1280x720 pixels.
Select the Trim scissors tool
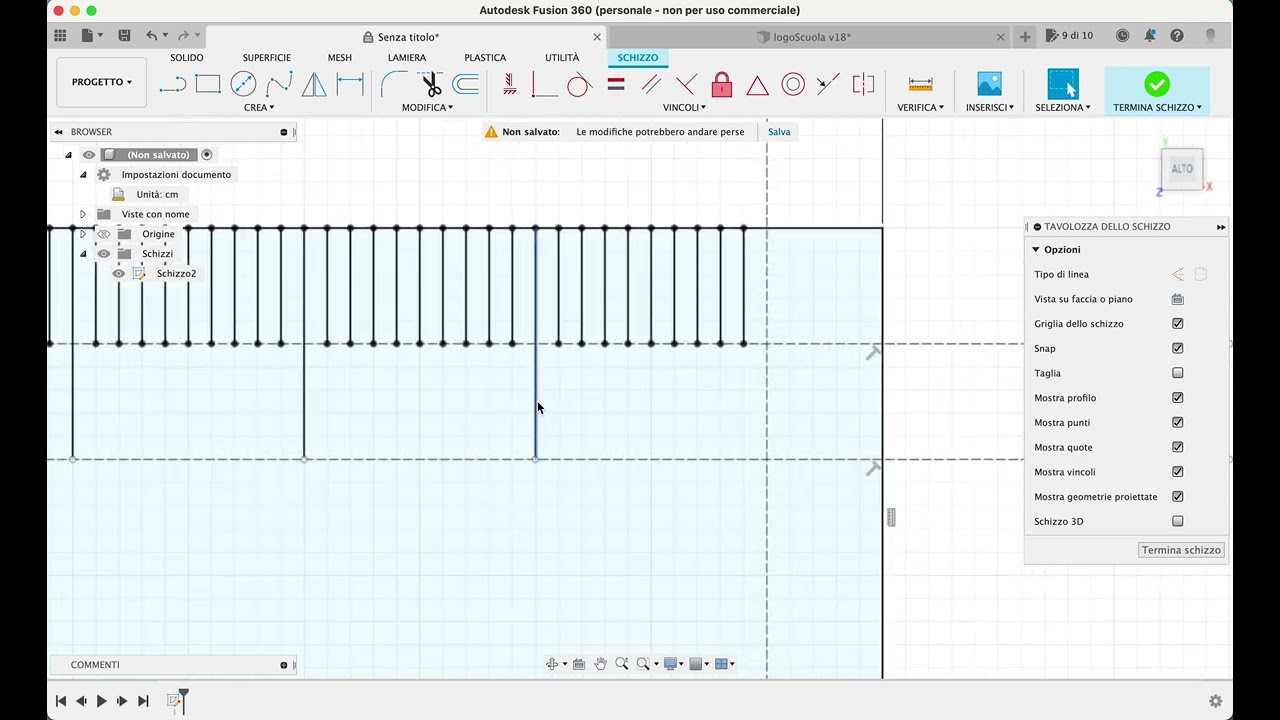[430, 85]
